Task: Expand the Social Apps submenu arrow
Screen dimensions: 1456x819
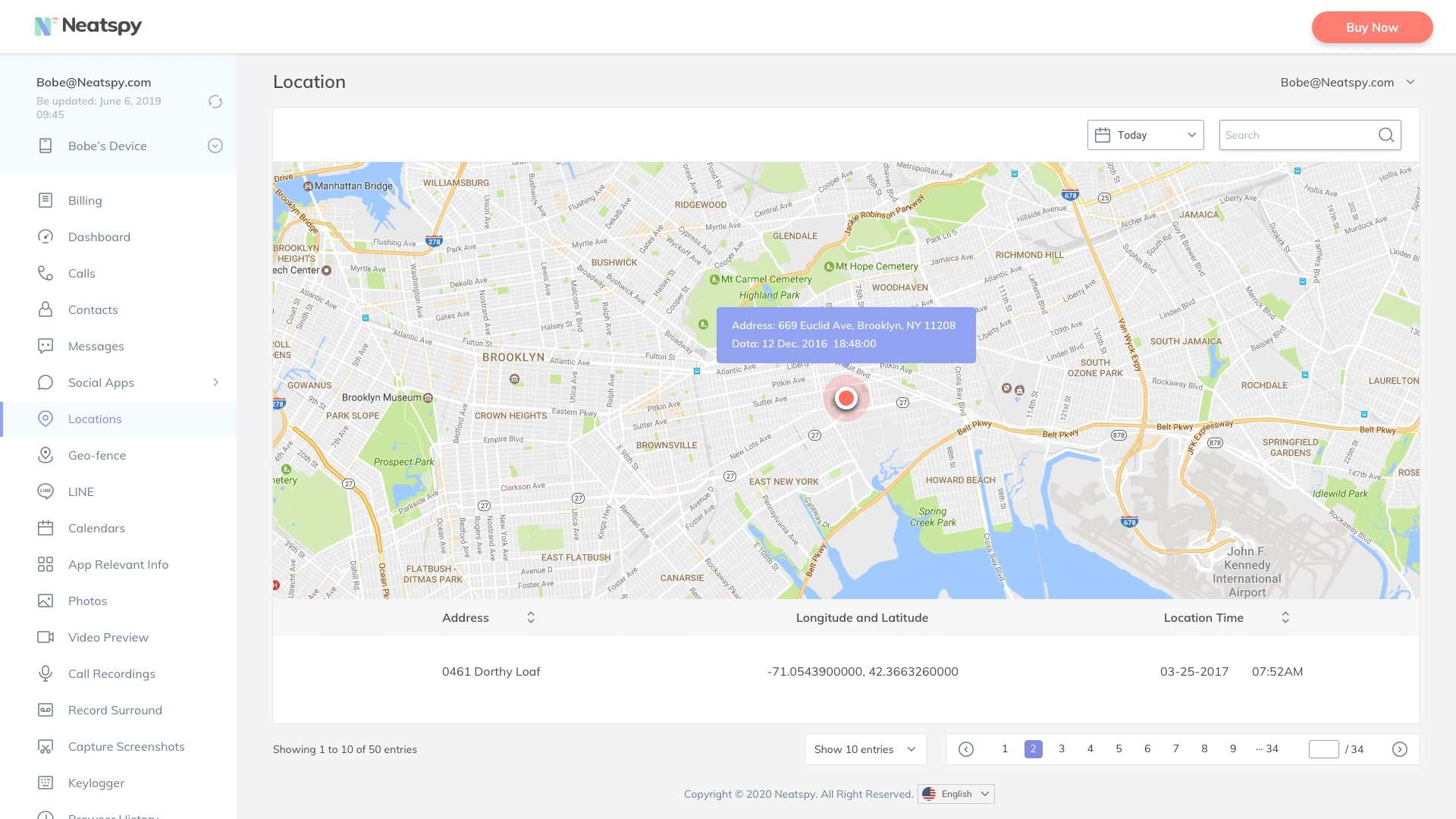Action: tap(215, 382)
